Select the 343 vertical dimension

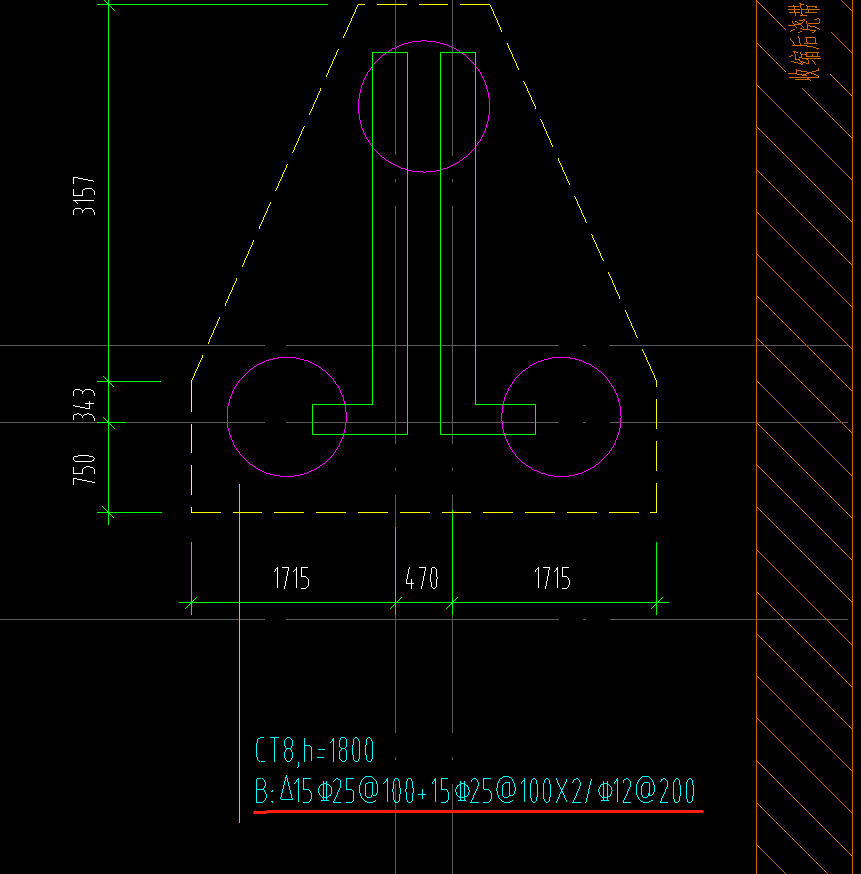coord(84,405)
